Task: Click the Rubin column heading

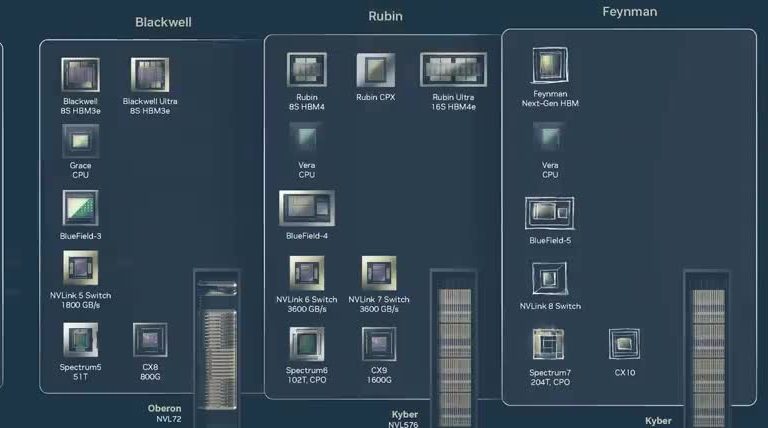Action: point(386,16)
